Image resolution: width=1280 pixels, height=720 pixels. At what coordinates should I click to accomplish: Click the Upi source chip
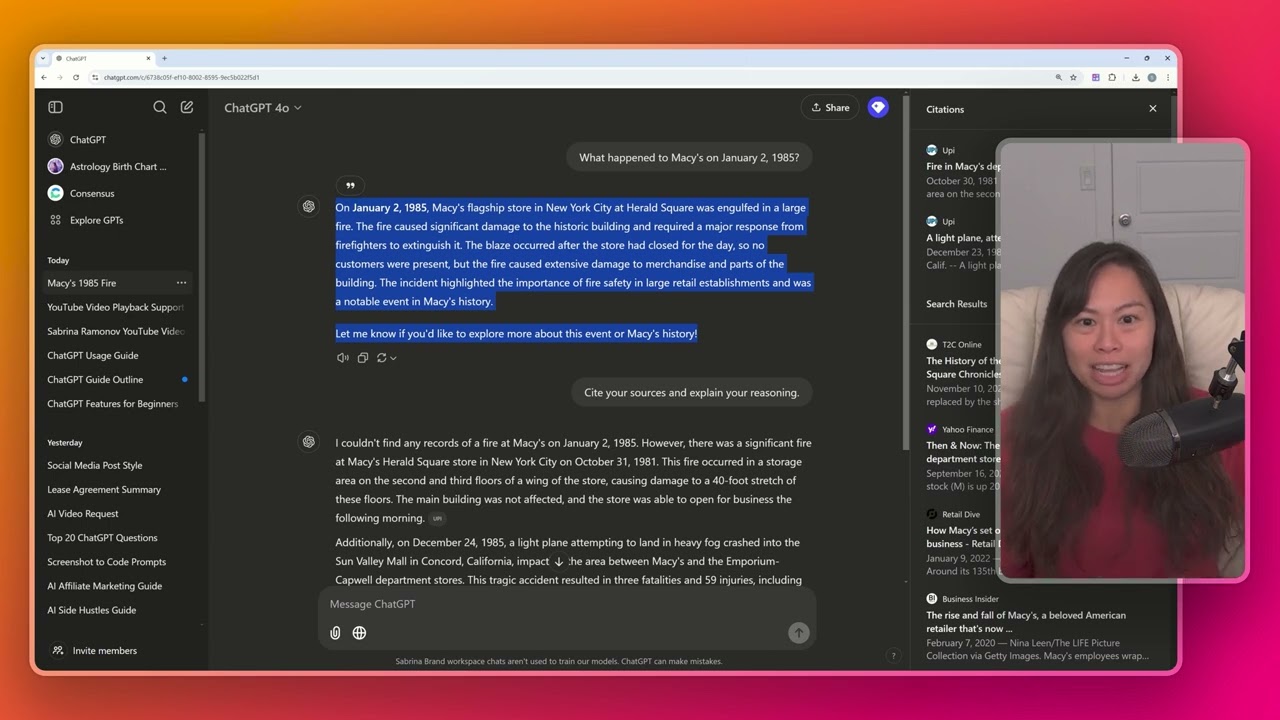click(437, 519)
